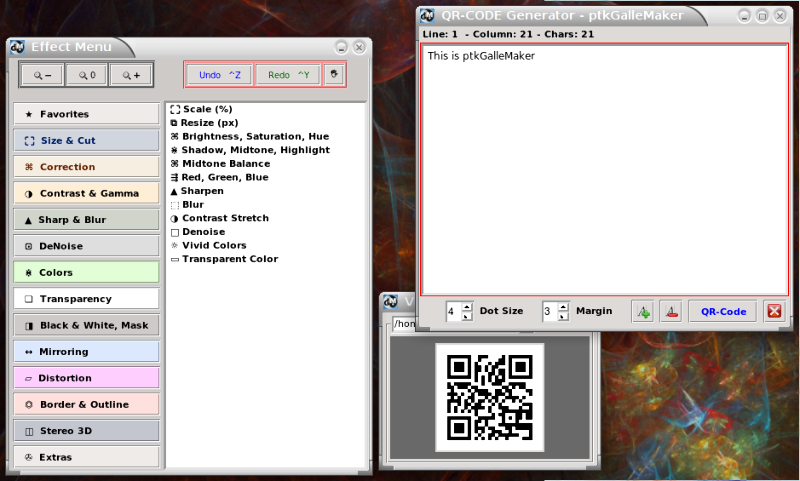This screenshot has height=481, width=800.
Task: Open the Mirroring category
Action: point(86,351)
